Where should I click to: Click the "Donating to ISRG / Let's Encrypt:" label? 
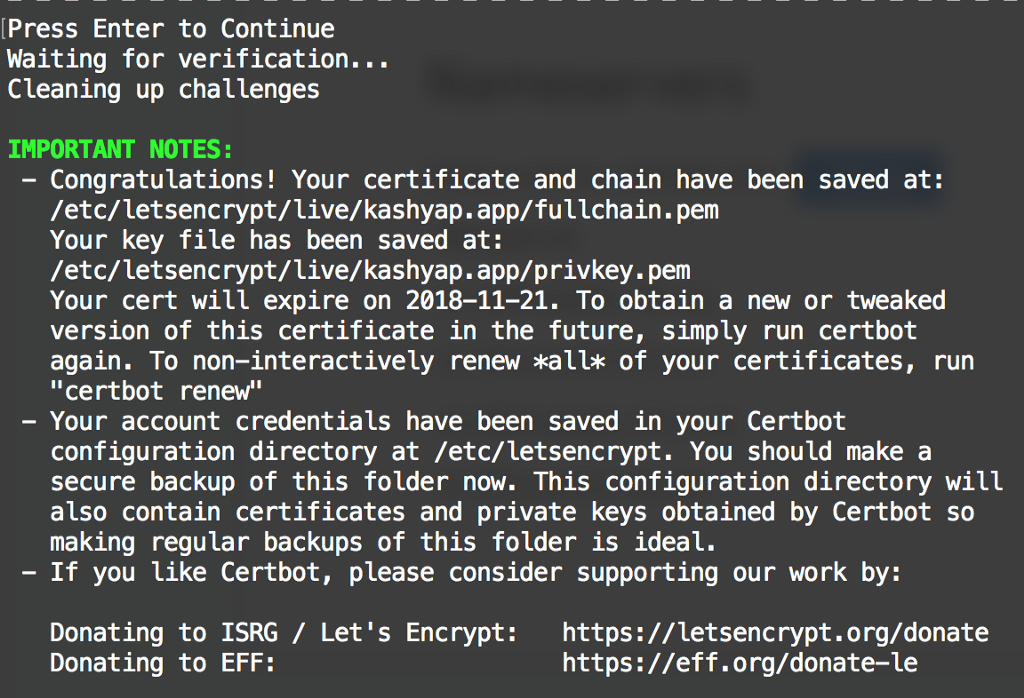click(284, 633)
